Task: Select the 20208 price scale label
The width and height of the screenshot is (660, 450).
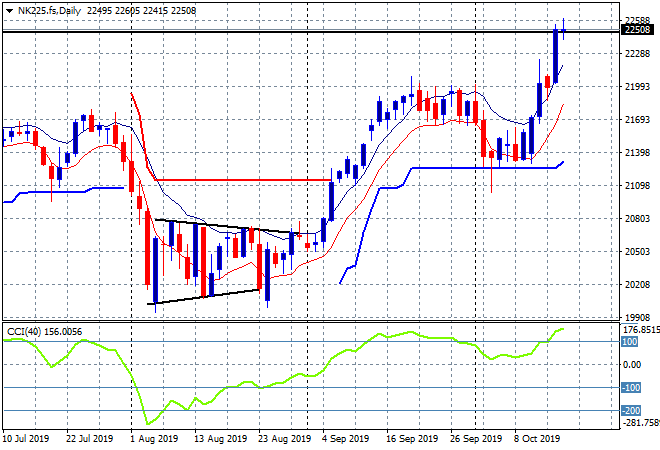Action: [x=637, y=285]
